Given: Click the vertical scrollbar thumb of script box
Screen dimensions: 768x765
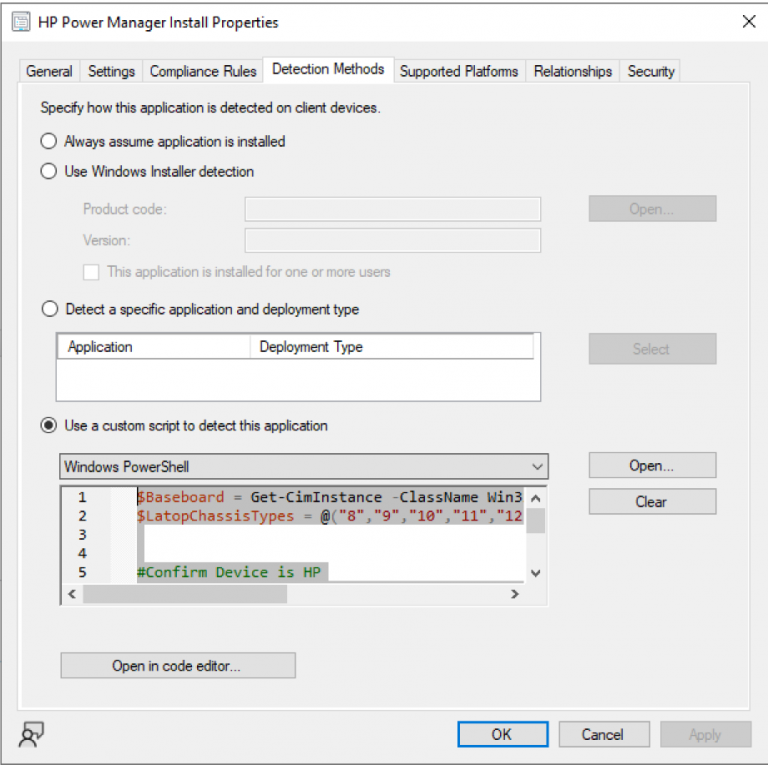Looking at the screenshot, I should tap(536, 521).
